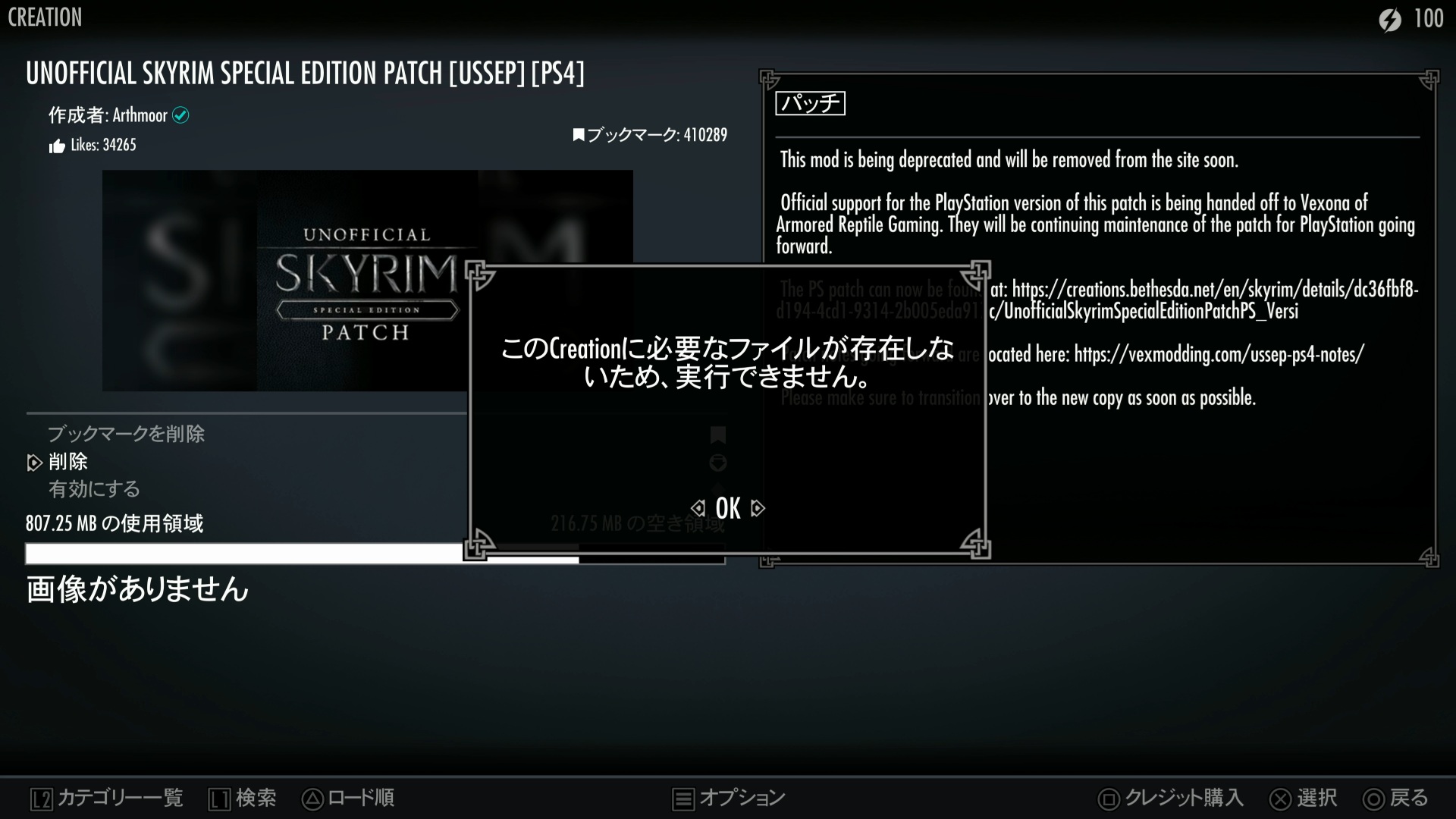This screenshot has height=819, width=1456.
Task: Click the CREATION header label
Action: (x=45, y=17)
